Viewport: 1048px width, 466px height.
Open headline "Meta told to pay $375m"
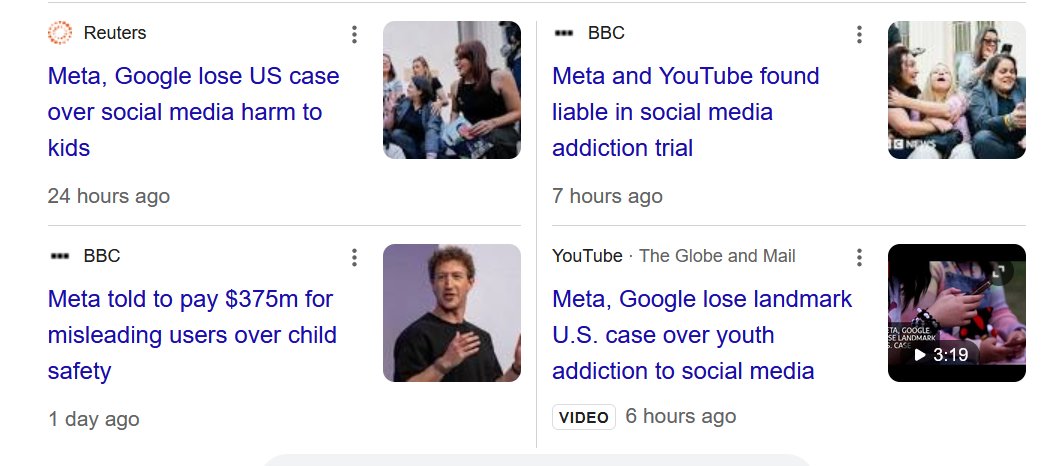point(191,335)
